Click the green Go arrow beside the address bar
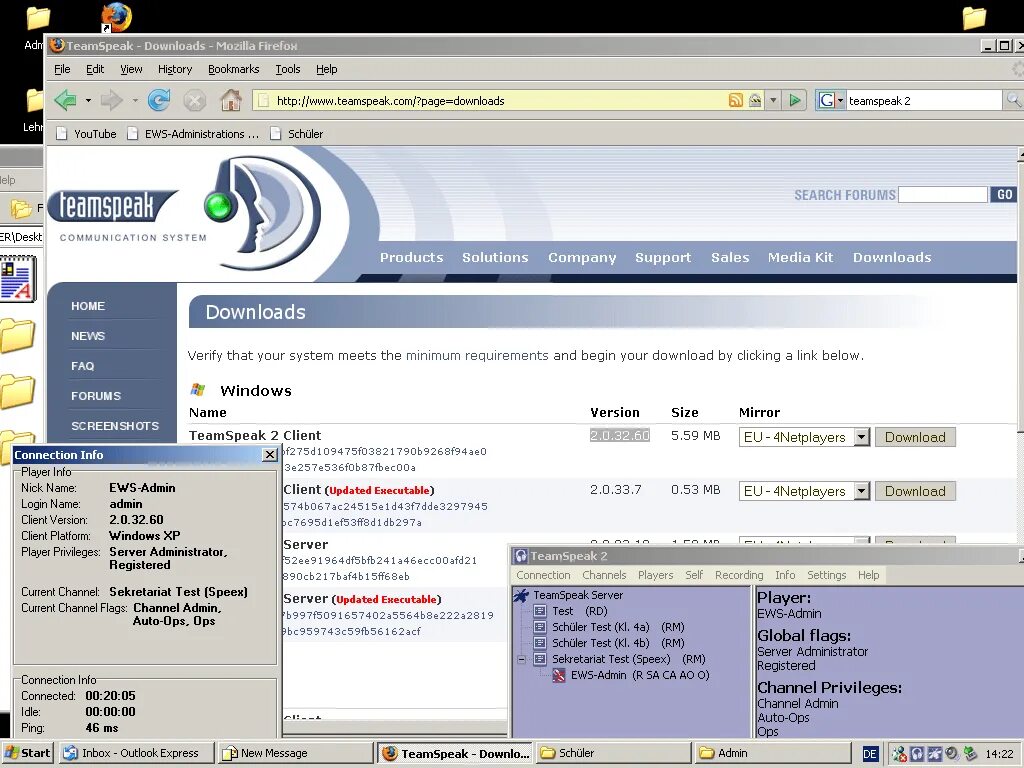This screenshot has width=1024, height=768. (795, 101)
